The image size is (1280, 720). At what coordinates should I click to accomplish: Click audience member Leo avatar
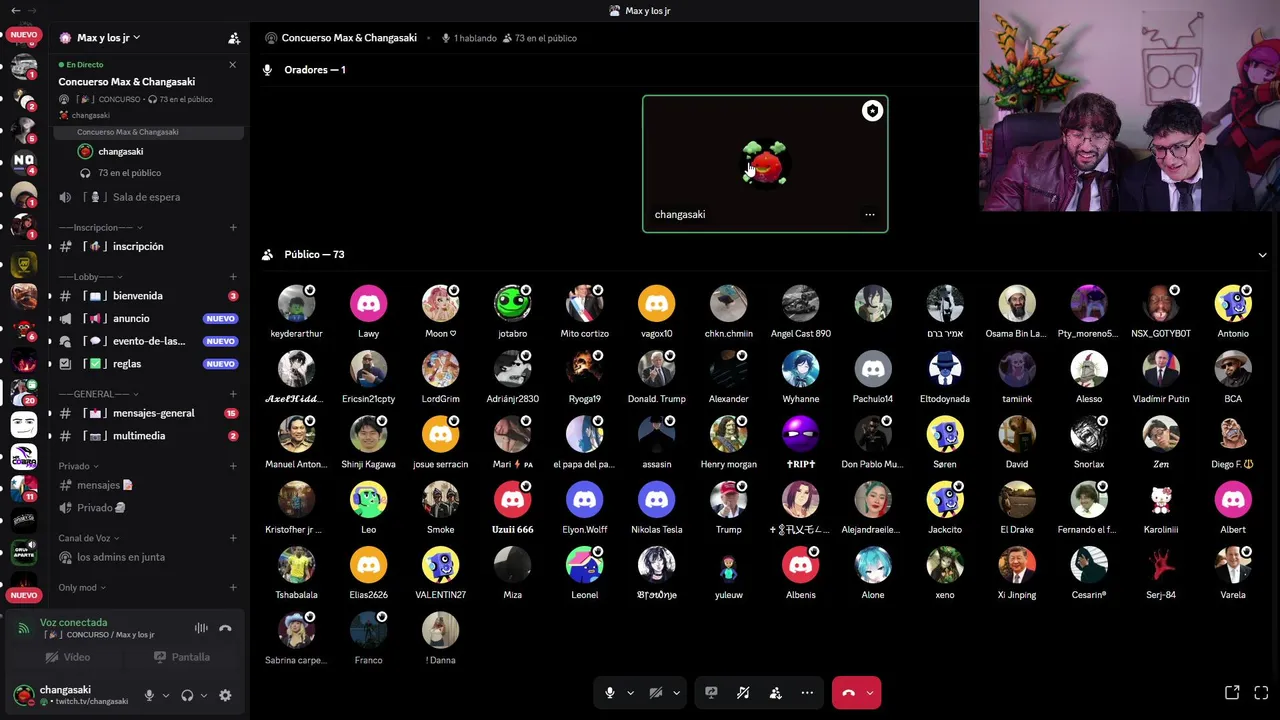(368, 500)
